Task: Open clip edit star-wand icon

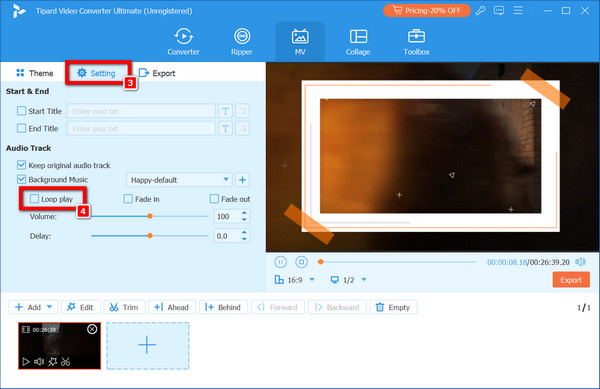Action: 52,361
